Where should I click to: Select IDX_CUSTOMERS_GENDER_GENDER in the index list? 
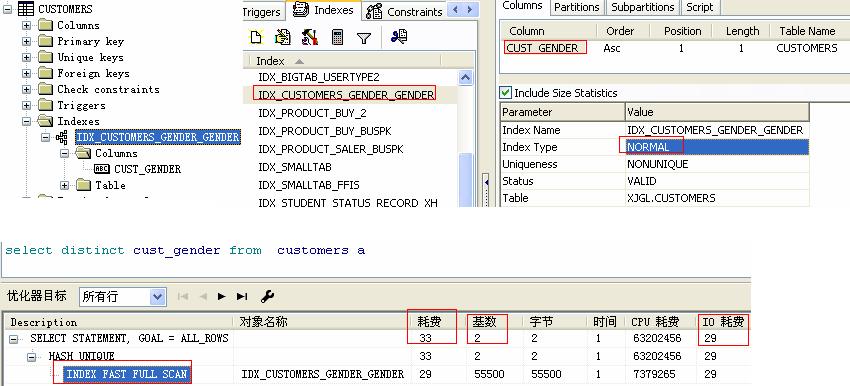(x=346, y=95)
